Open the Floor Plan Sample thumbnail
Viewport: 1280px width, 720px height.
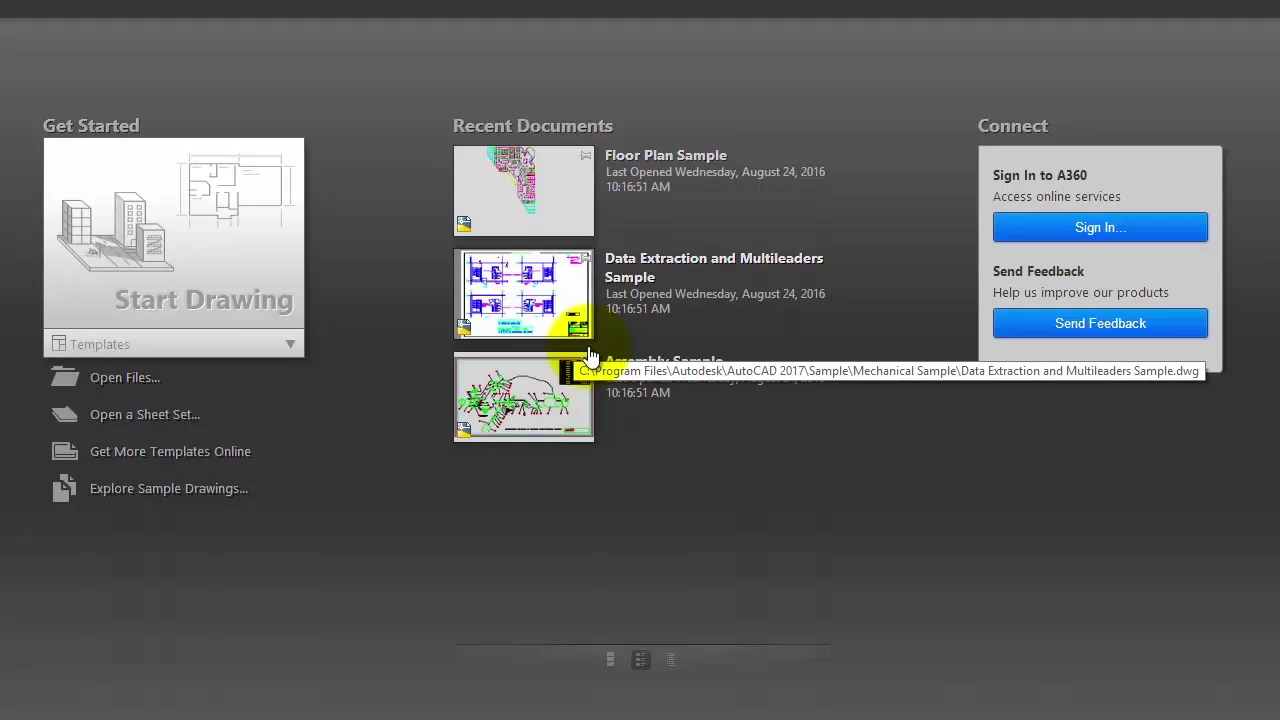tap(524, 191)
